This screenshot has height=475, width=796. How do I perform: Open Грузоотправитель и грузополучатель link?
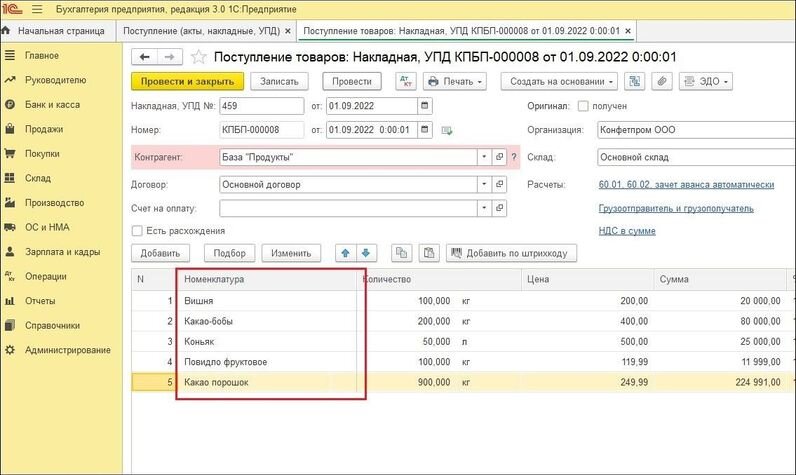coord(676,208)
